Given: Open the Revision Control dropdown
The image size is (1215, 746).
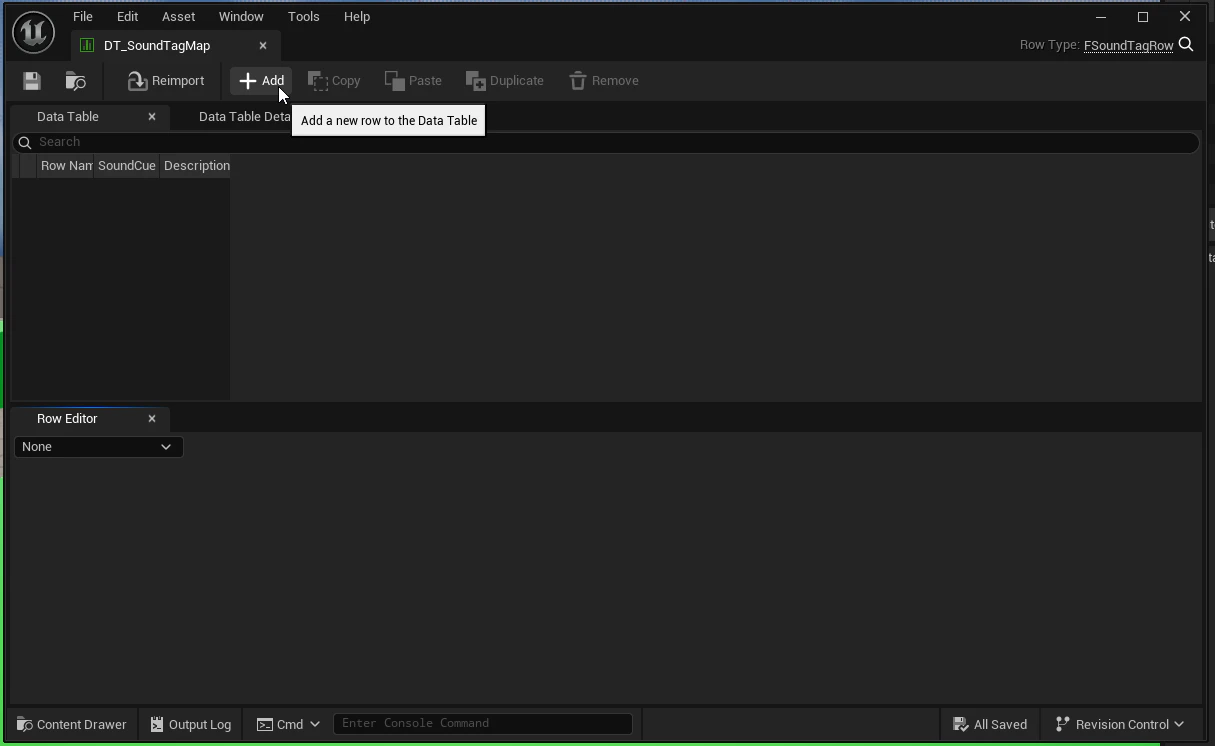Looking at the screenshot, I should tap(1120, 725).
